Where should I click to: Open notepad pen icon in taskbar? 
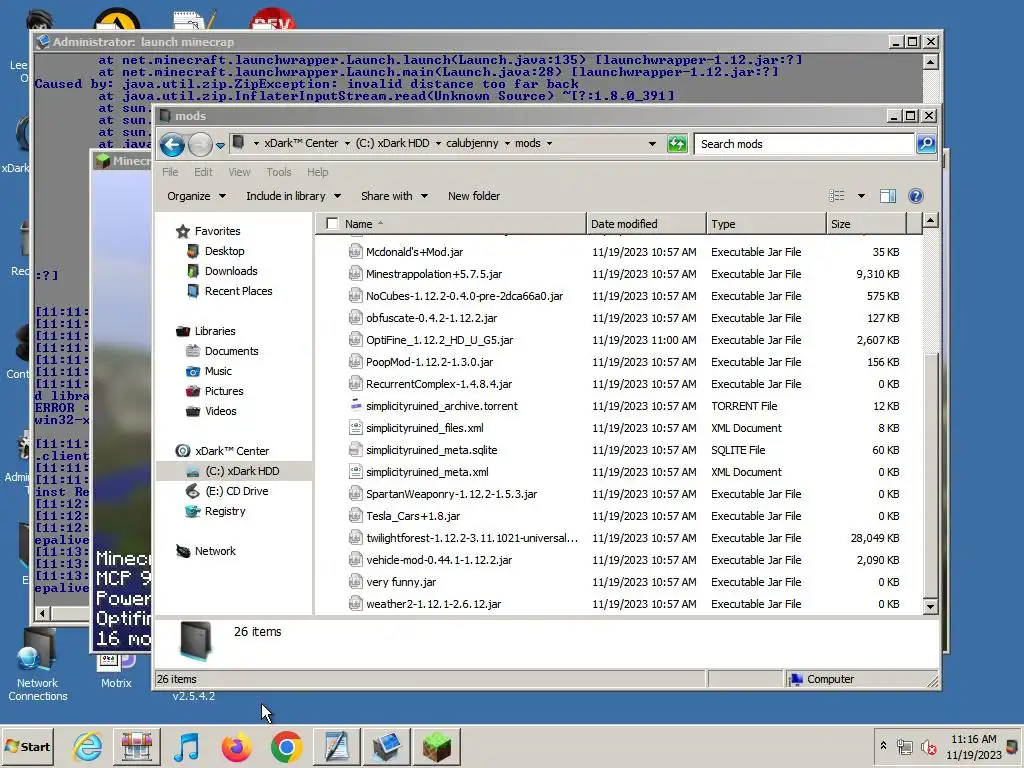[336, 746]
